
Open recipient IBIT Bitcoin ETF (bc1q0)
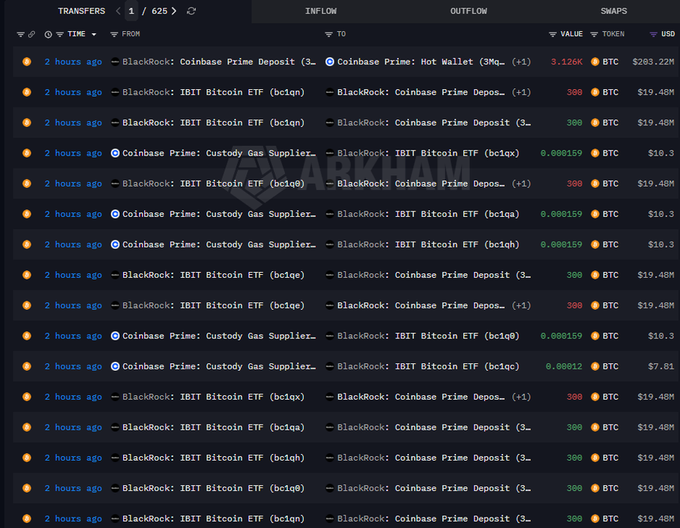tap(428, 336)
